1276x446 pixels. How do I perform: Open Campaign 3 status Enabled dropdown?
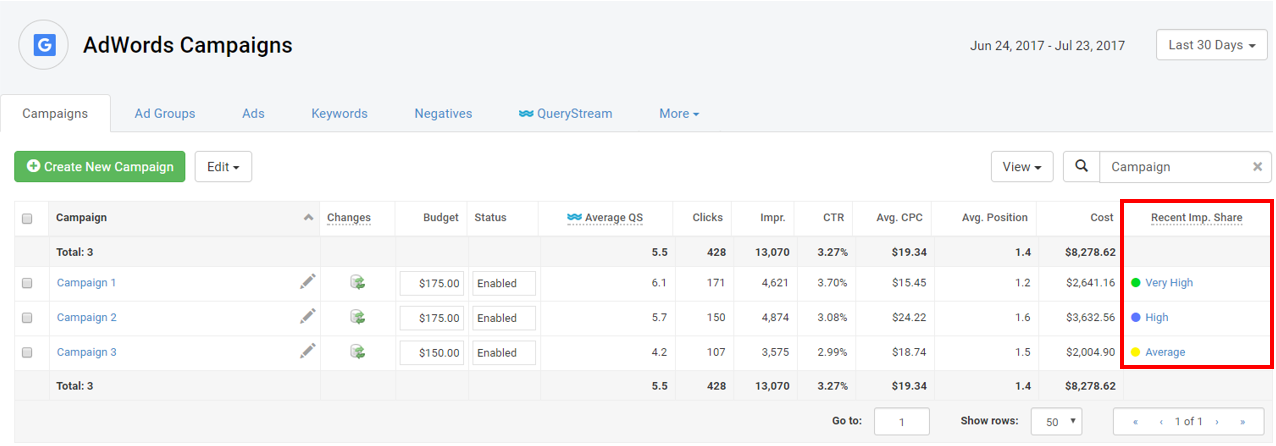click(x=504, y=353)
